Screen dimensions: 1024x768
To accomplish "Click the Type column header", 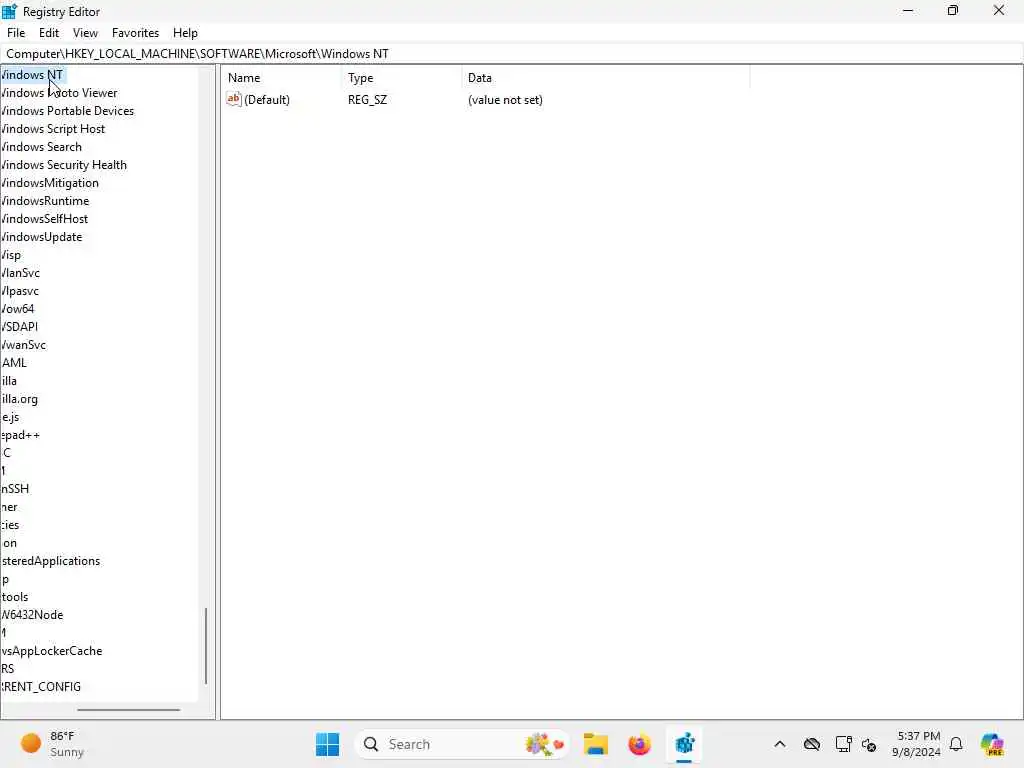I will 360,78.
